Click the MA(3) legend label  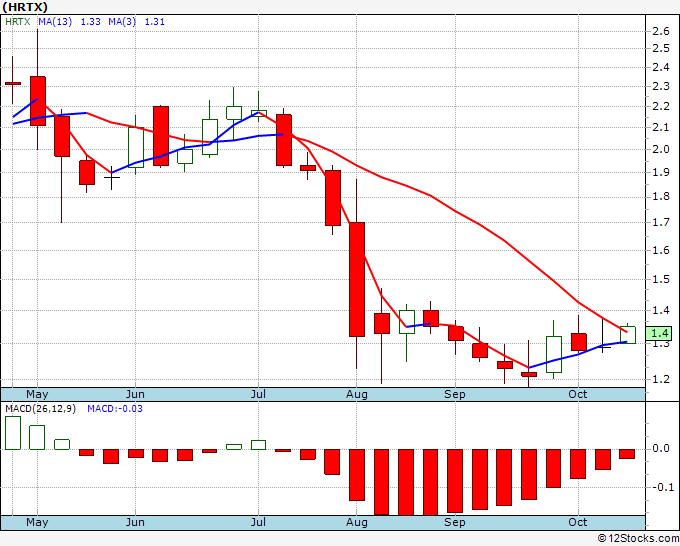coord(122,22)
